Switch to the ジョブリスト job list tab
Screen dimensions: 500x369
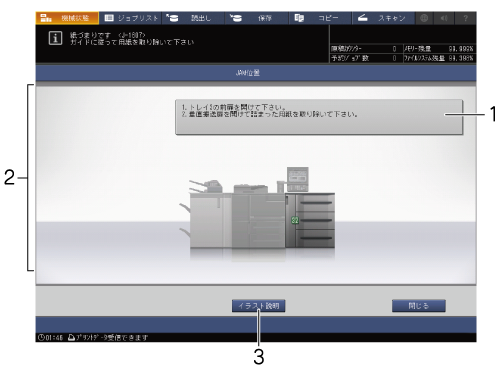131,18
